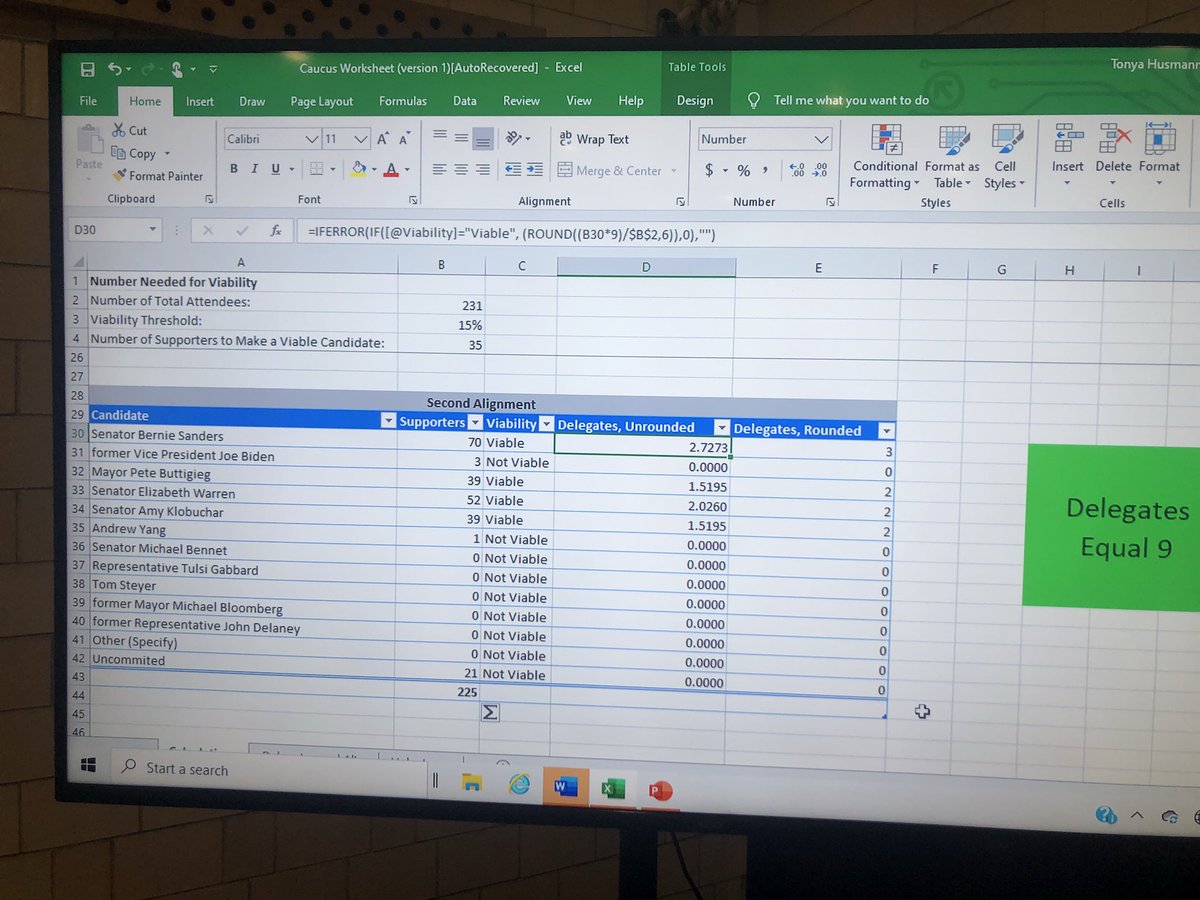Open the Format cells menu
The height and width of the screenshot is (900, 1200).
[x=1160, y=157]
